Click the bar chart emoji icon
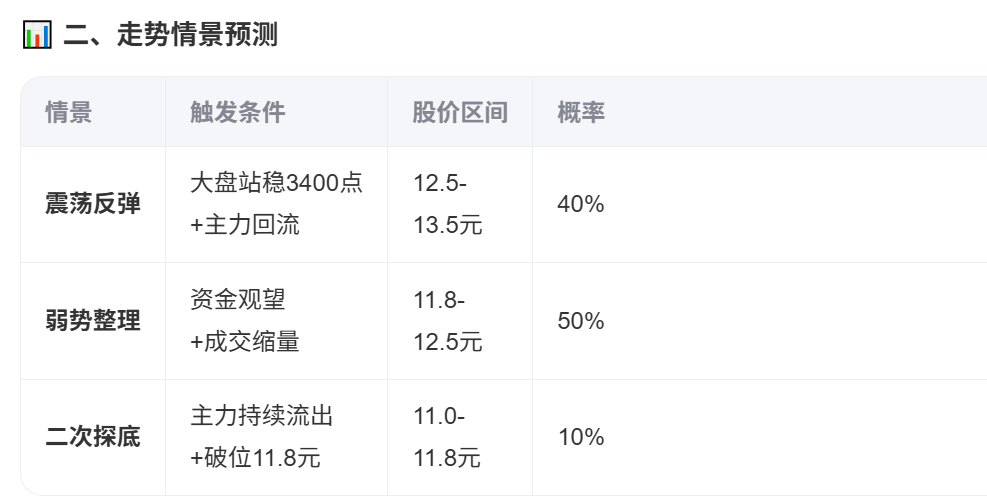The image size is (987, 504). tap(37, 35)
